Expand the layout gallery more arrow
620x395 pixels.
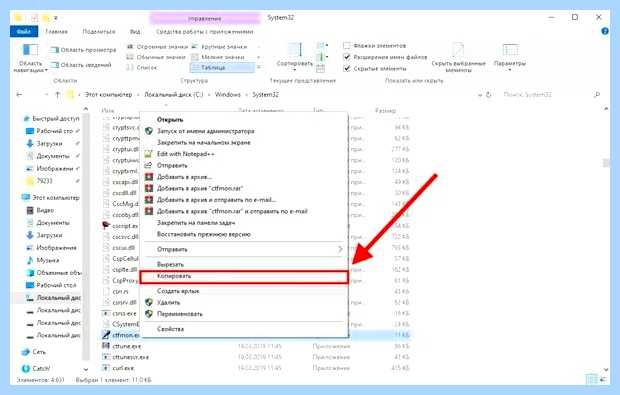(259, 68)
